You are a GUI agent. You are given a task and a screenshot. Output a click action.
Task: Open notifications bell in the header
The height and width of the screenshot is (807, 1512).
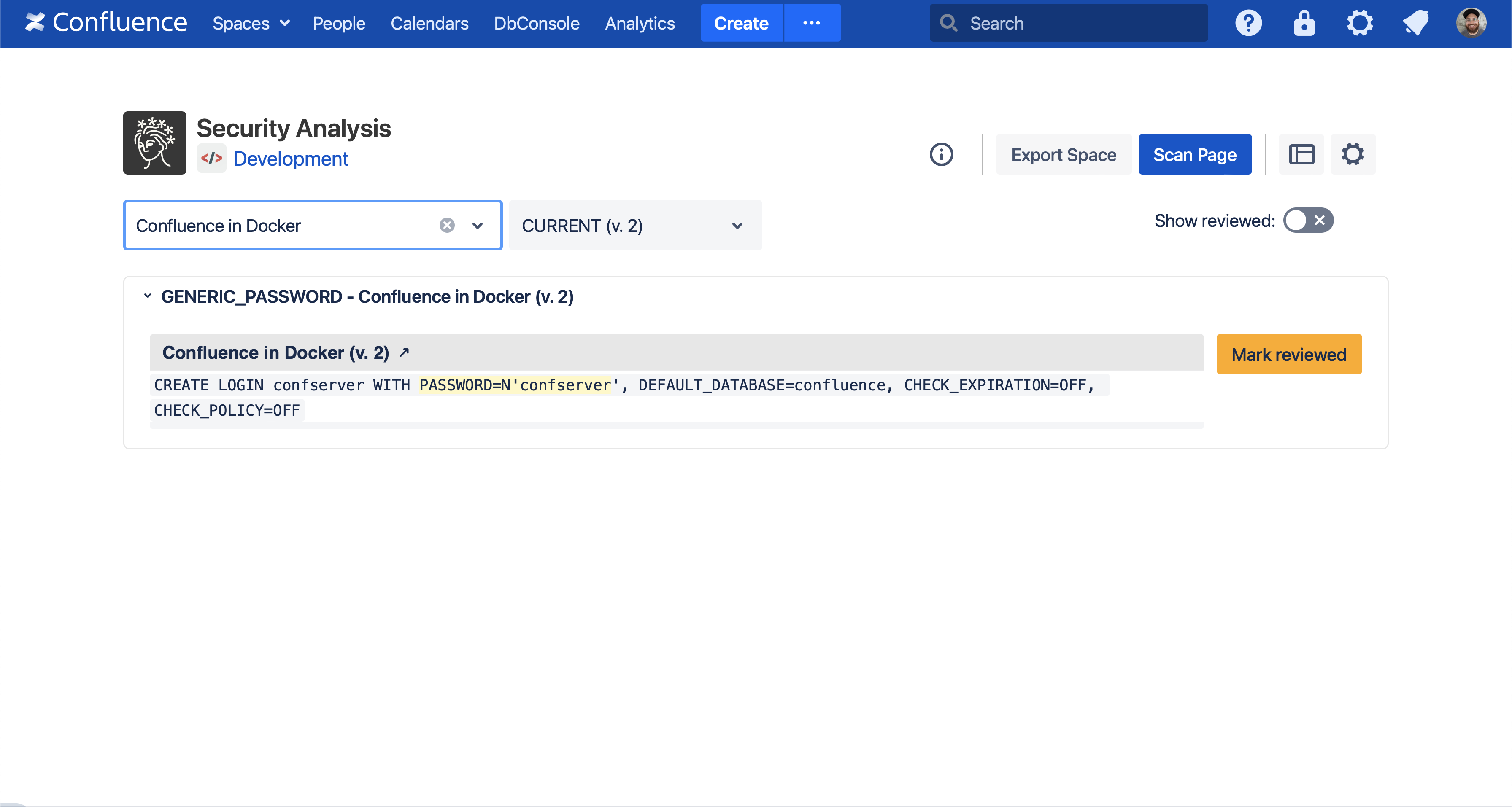1415,24
